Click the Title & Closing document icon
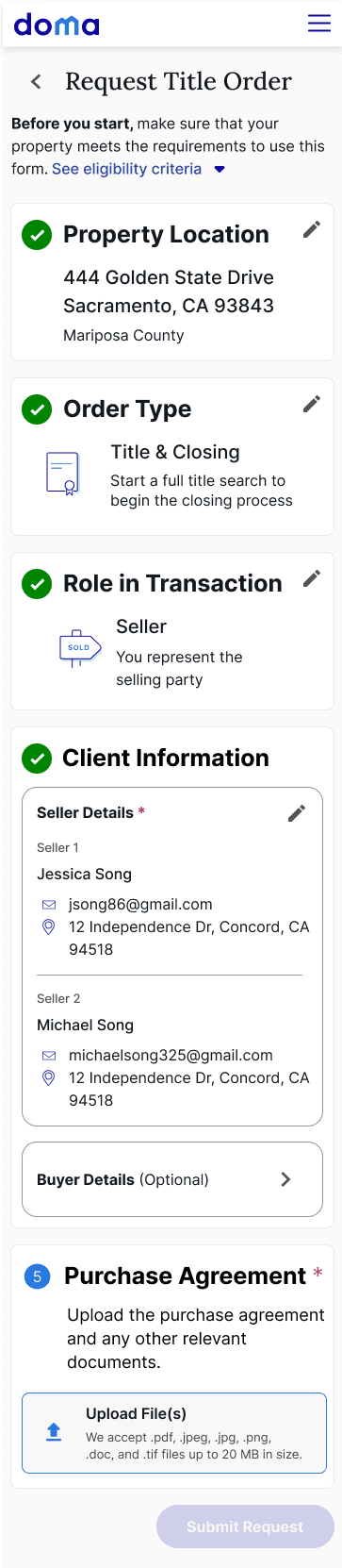The image size is (342, 1568). pyautogui.click(x=63, y=474)
